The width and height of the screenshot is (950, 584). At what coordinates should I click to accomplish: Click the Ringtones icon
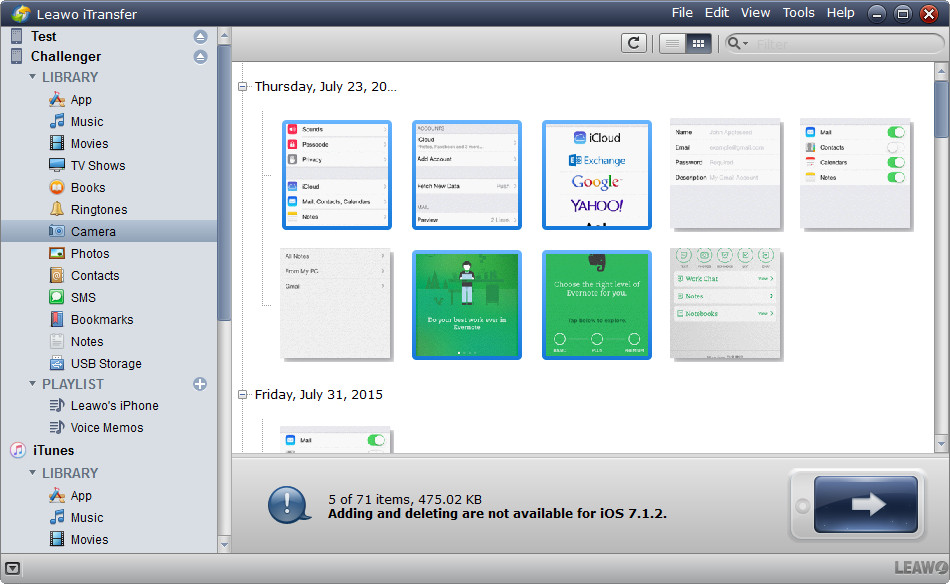(75, 209)
